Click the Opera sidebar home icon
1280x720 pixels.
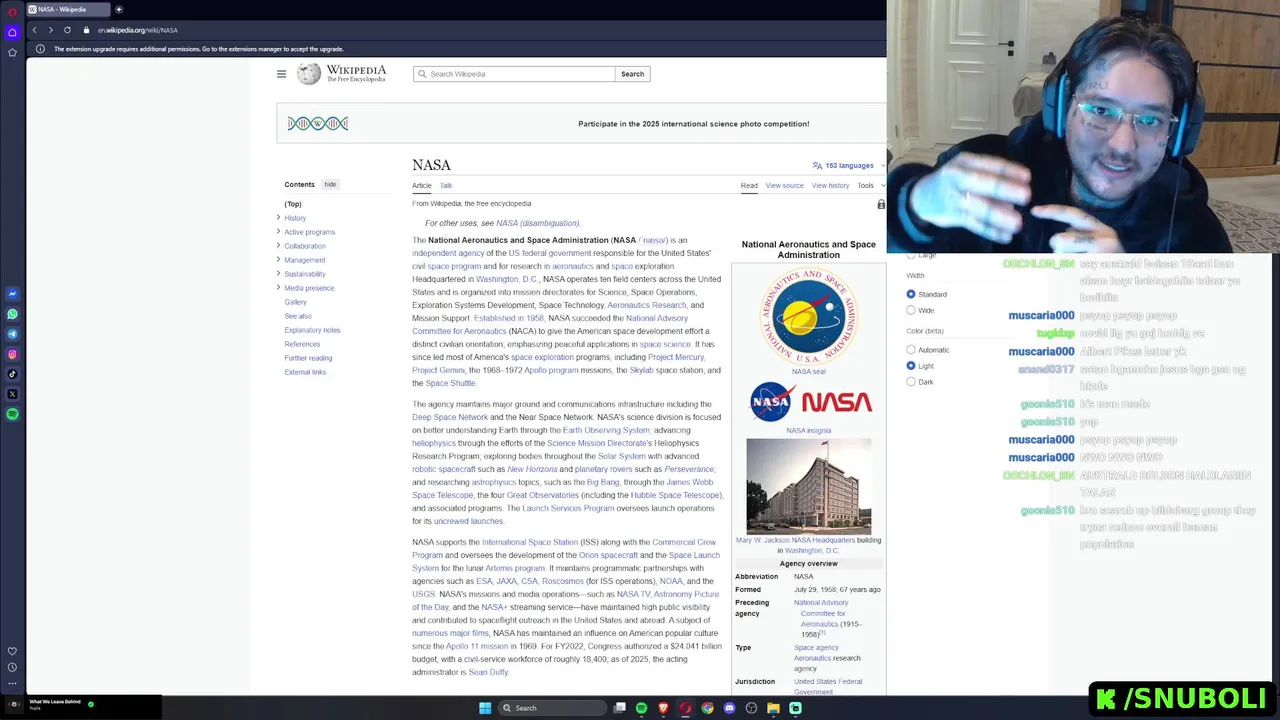[x=12, y=32]
